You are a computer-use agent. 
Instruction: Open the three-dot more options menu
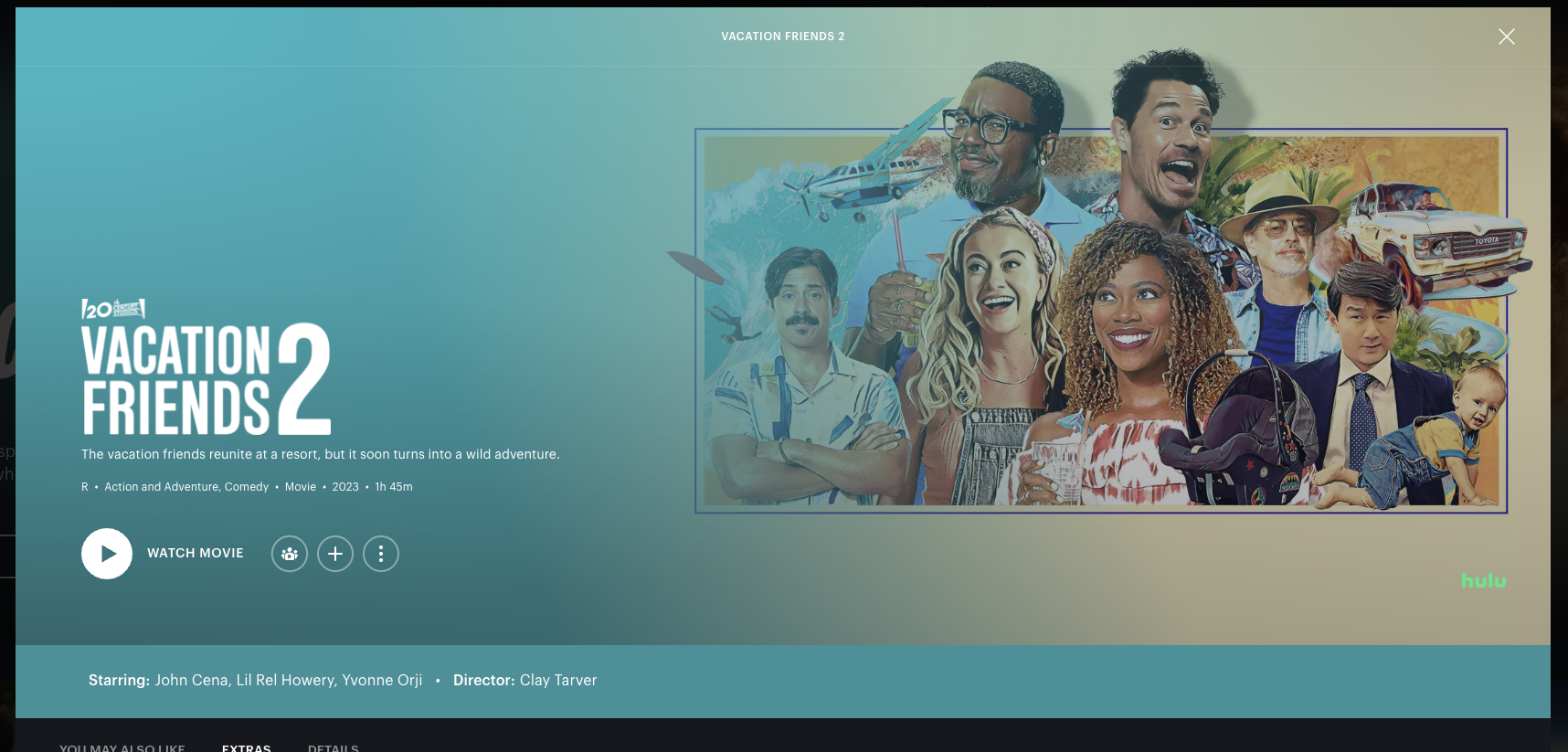[381, 554]
